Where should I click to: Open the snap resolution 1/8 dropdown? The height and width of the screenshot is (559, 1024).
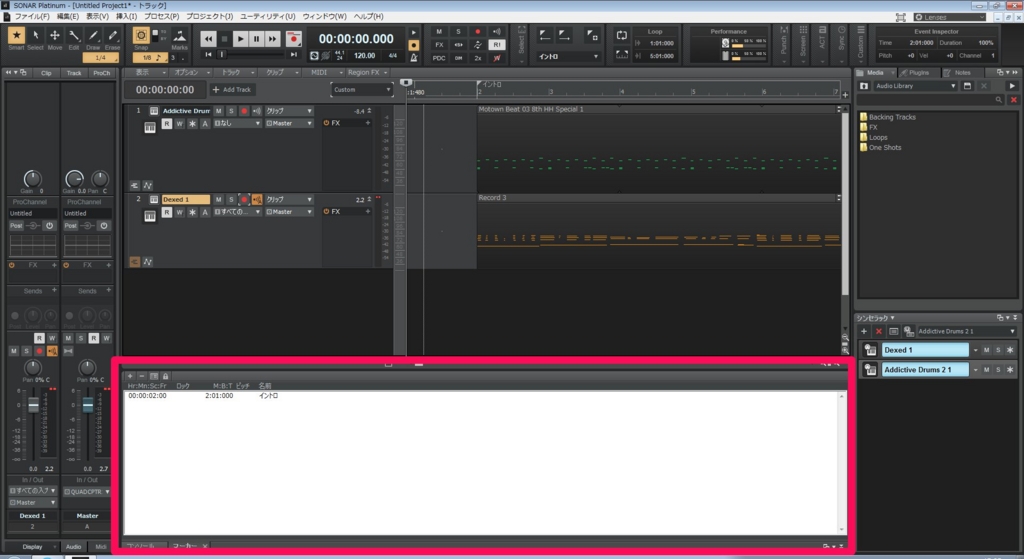tap(150, 57)
